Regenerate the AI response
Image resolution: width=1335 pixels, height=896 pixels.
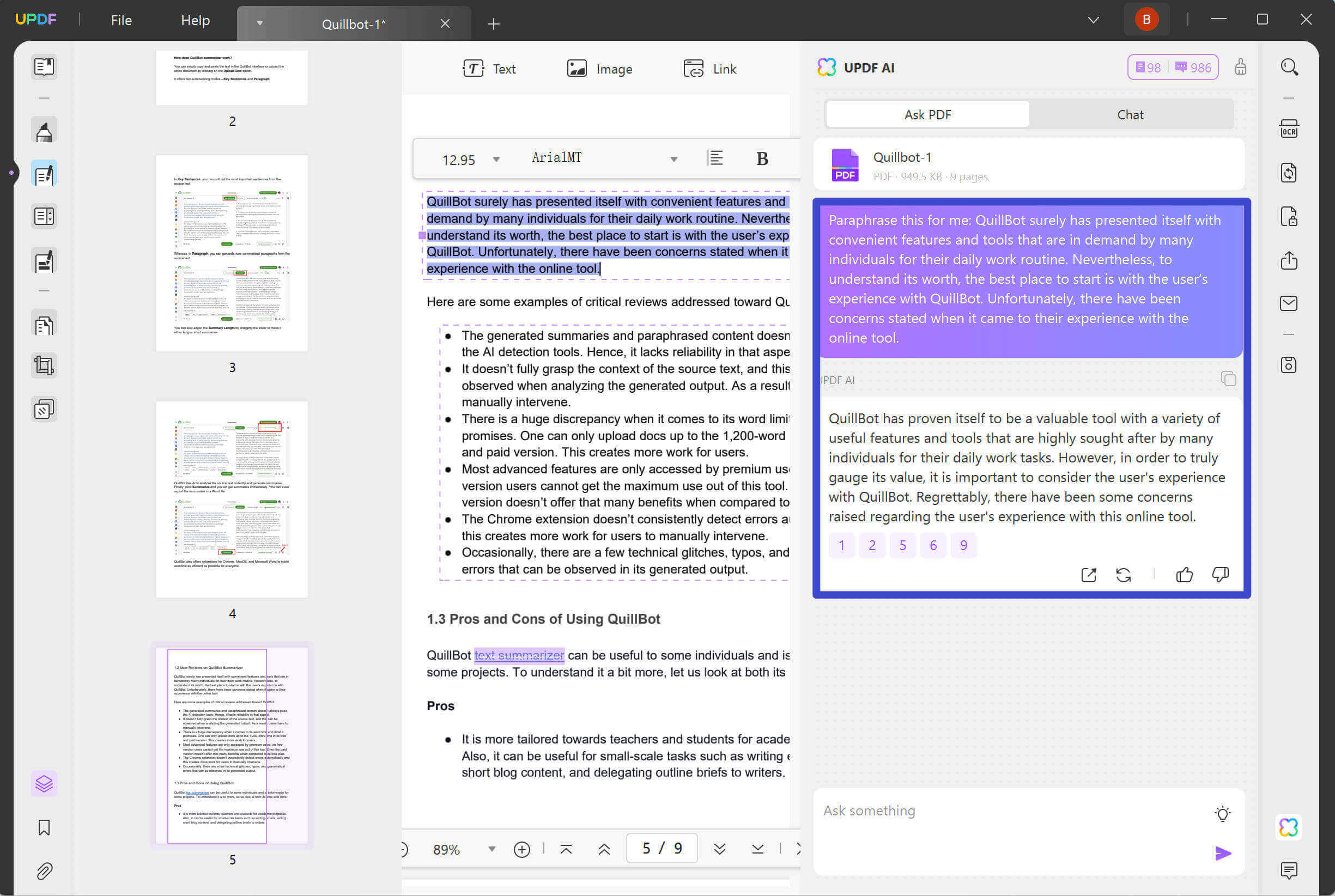click(x=1123, y=575)
